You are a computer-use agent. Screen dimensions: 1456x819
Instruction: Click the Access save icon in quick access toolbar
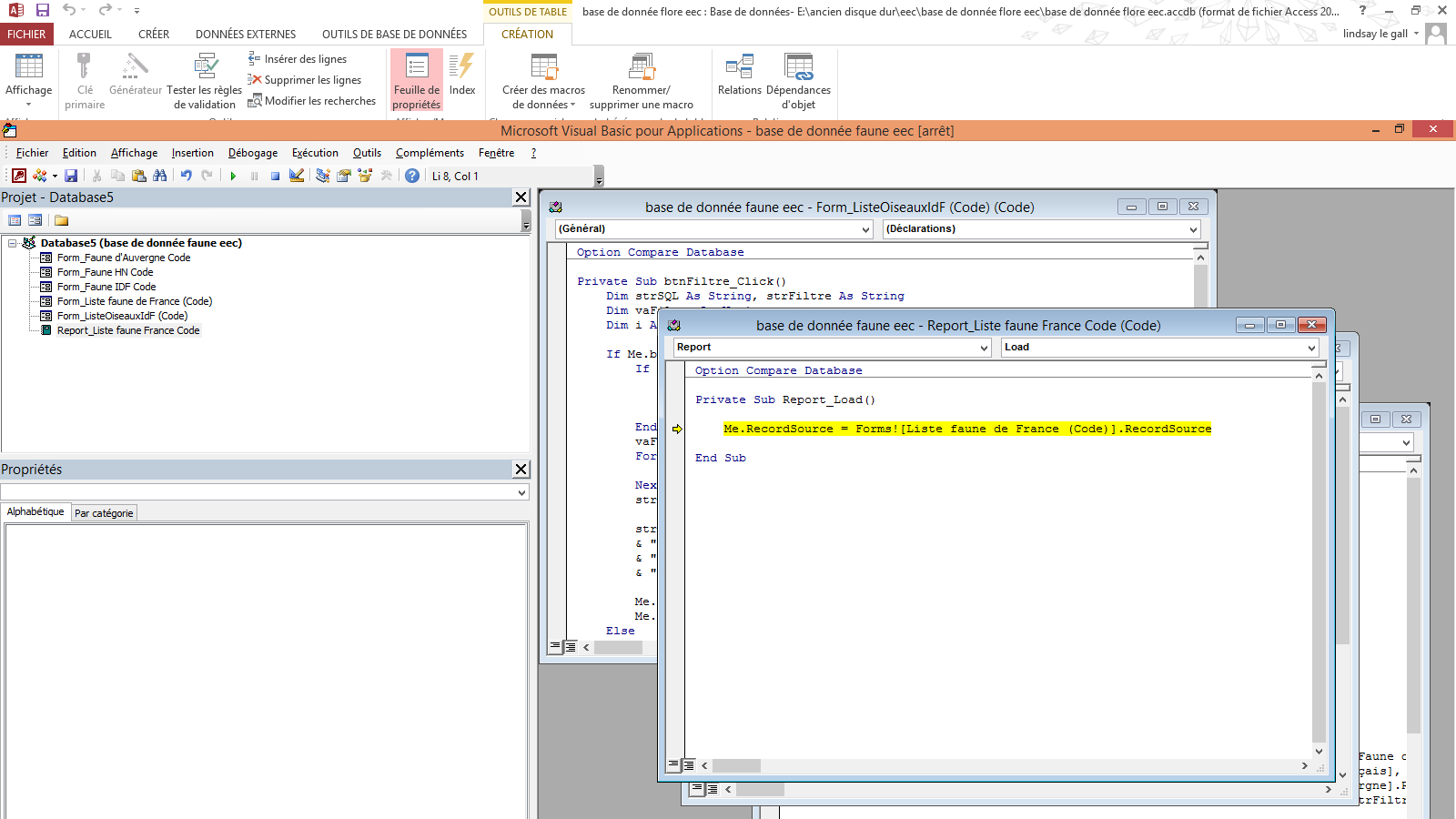[43, 10]
